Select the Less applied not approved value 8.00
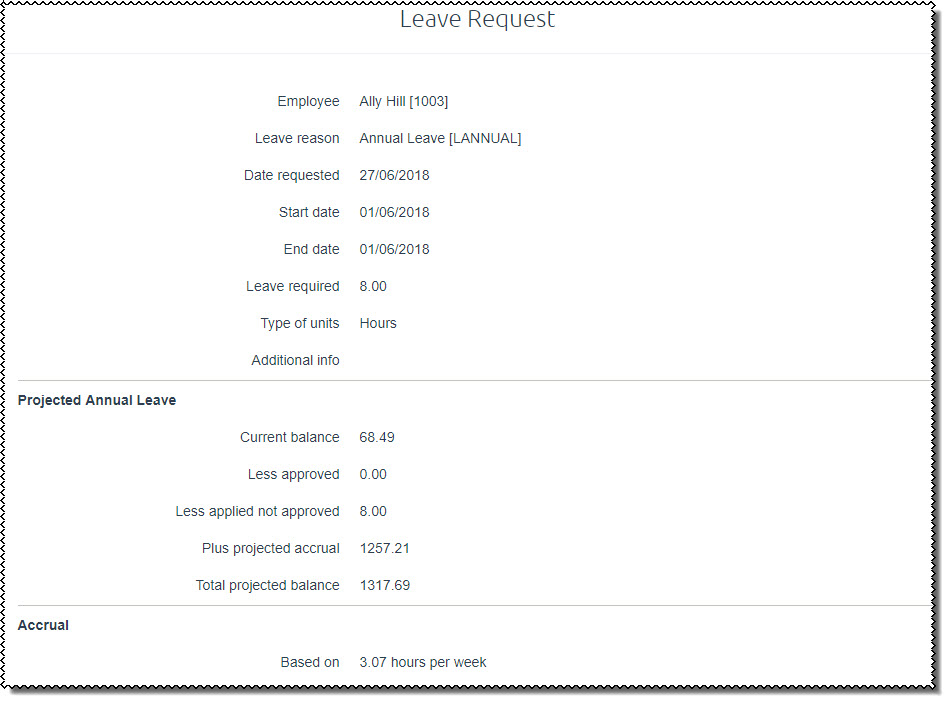The height and width of the screenshot is (705, 951). [372, 511]
